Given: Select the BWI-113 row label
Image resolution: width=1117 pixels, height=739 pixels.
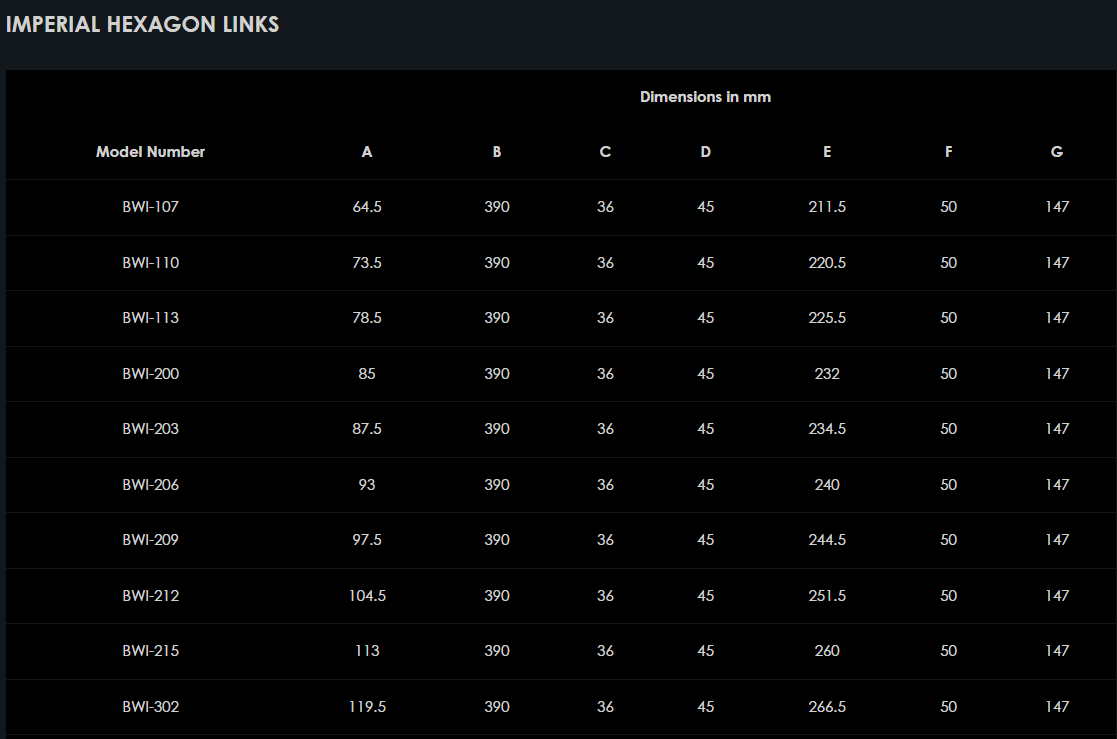Looking at the screenshot, I should [151, 318].
